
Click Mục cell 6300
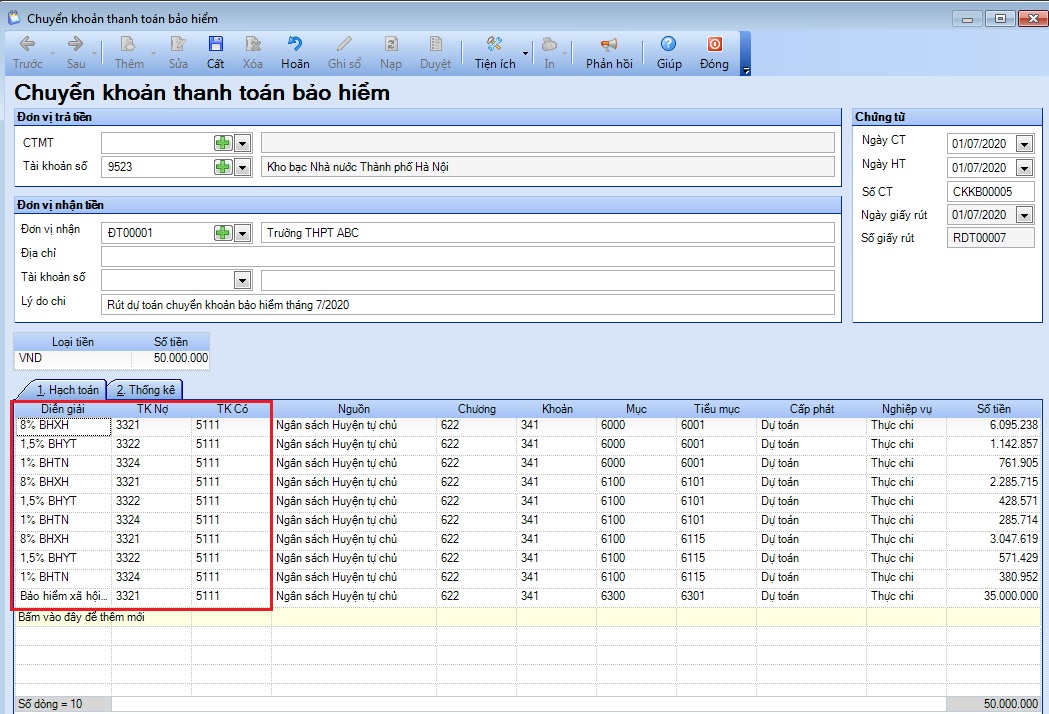coord(636,596)
